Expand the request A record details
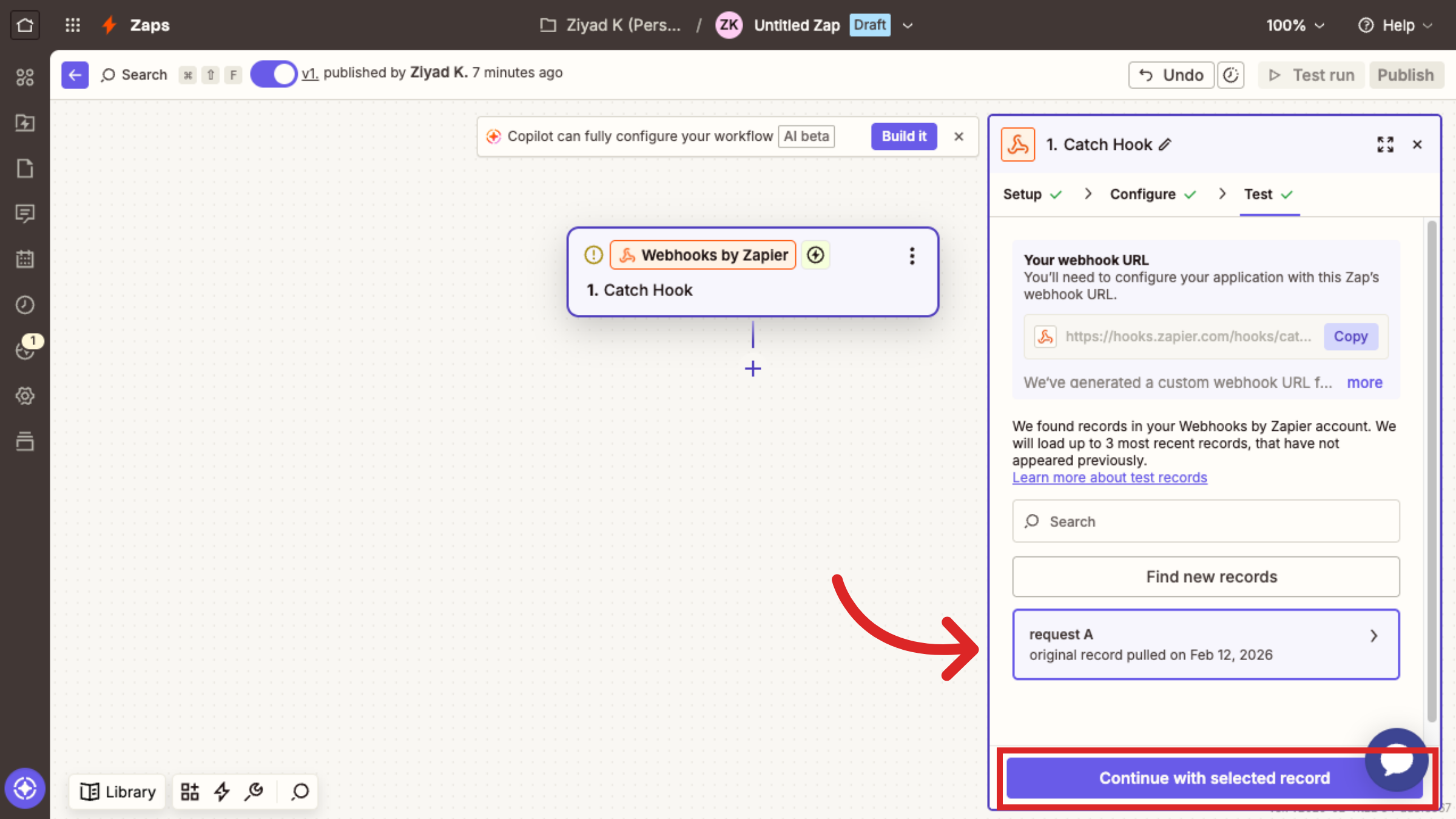The height and width of the screenshot is (819, 1456). 1373,636
